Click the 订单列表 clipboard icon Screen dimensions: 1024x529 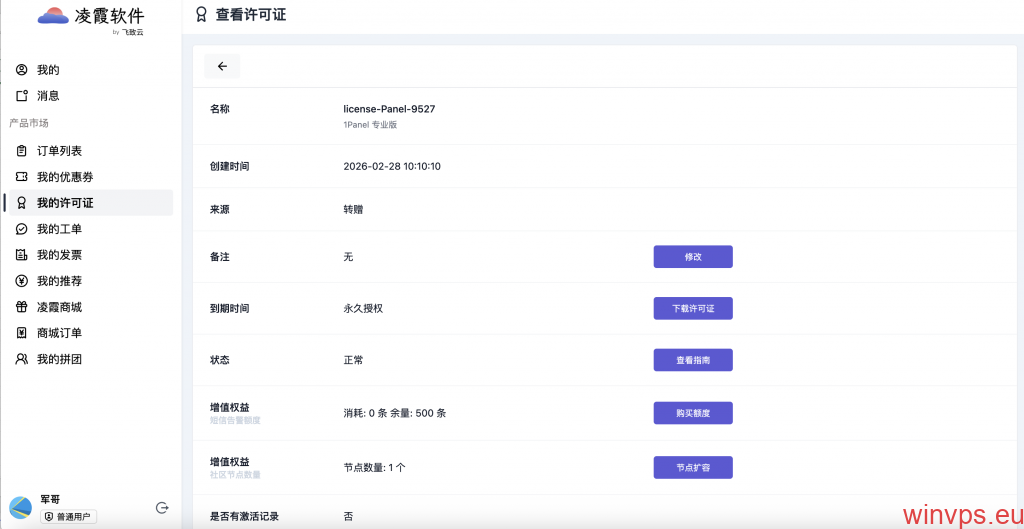click(x=22, y=151)
